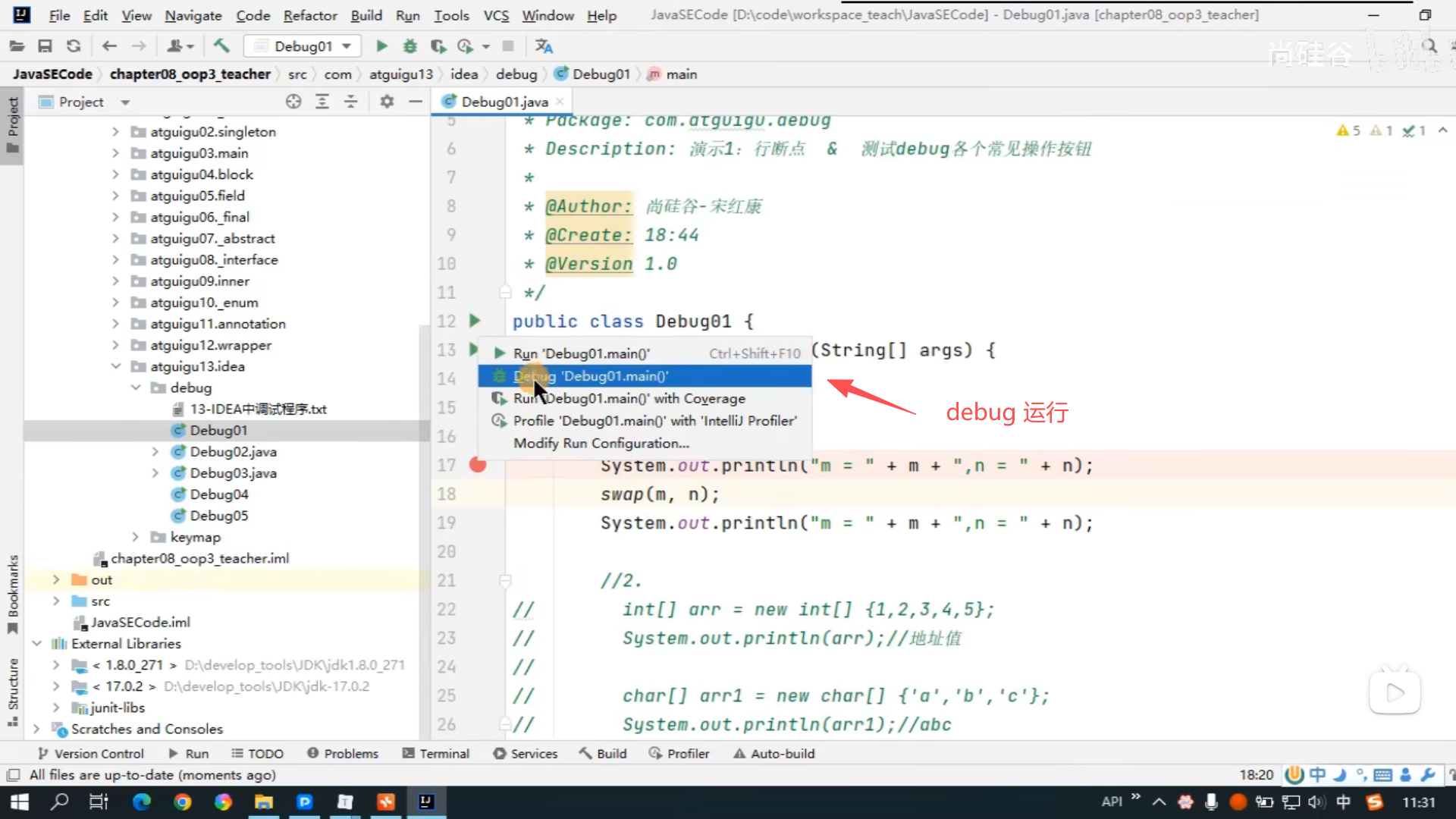Open the Refactor menu
This screenshot has width=1456, height=819.
[x=309, y=15]
